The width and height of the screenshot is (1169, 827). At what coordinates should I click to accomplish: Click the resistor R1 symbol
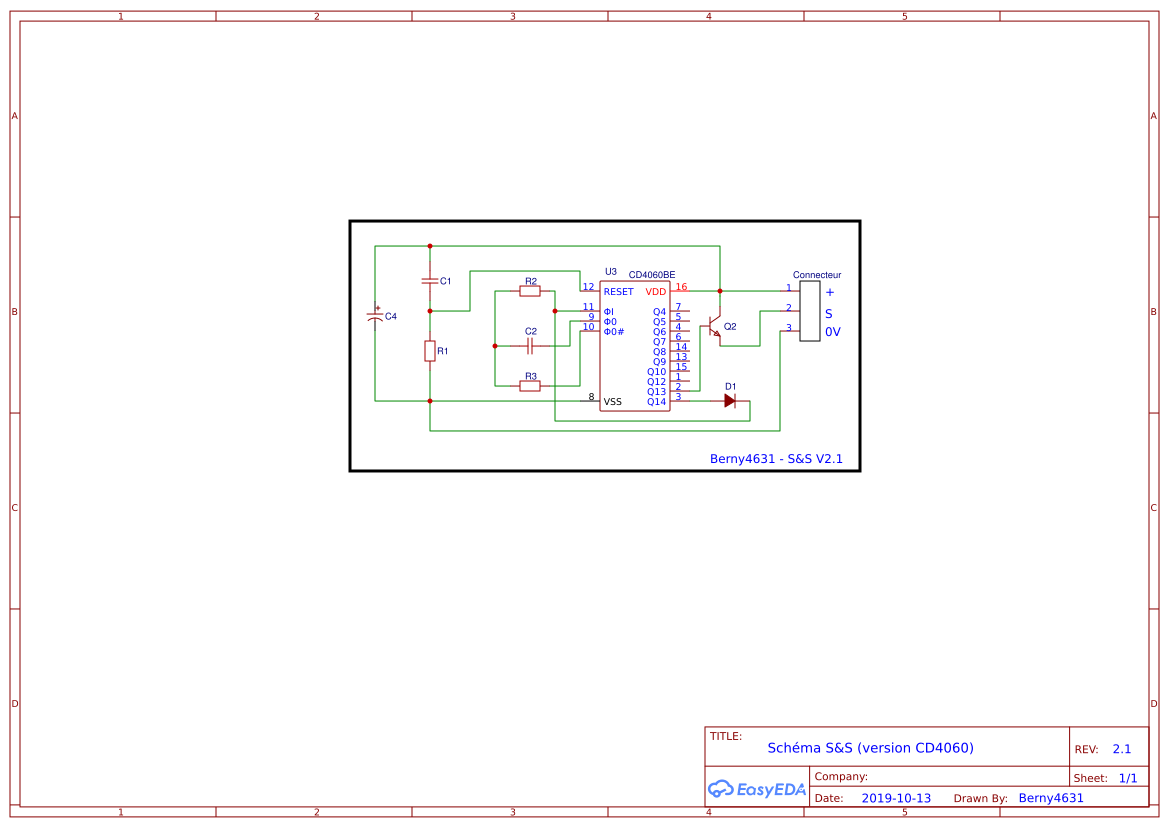[x=430, y=351]
